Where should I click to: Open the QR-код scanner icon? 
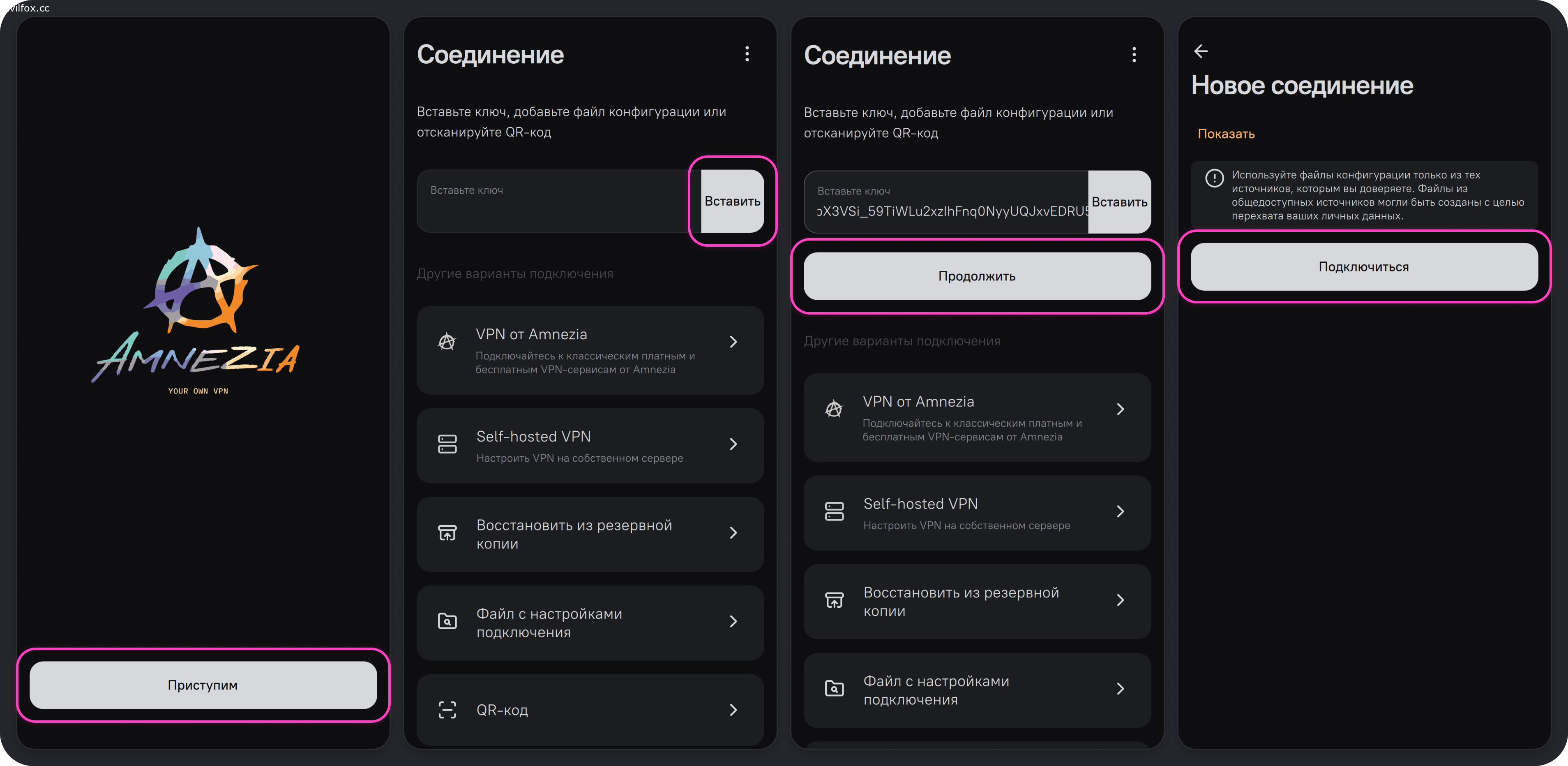click(x=447, y=710)
